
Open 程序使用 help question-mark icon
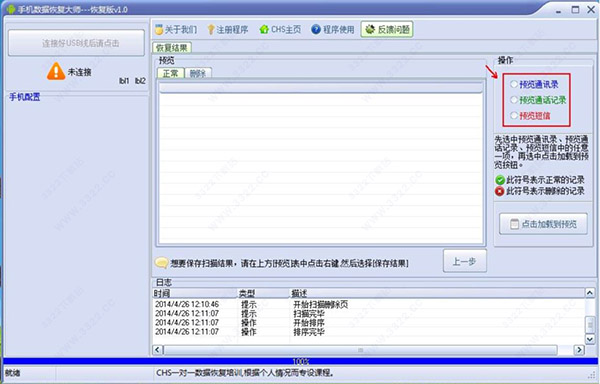point(316,29)
